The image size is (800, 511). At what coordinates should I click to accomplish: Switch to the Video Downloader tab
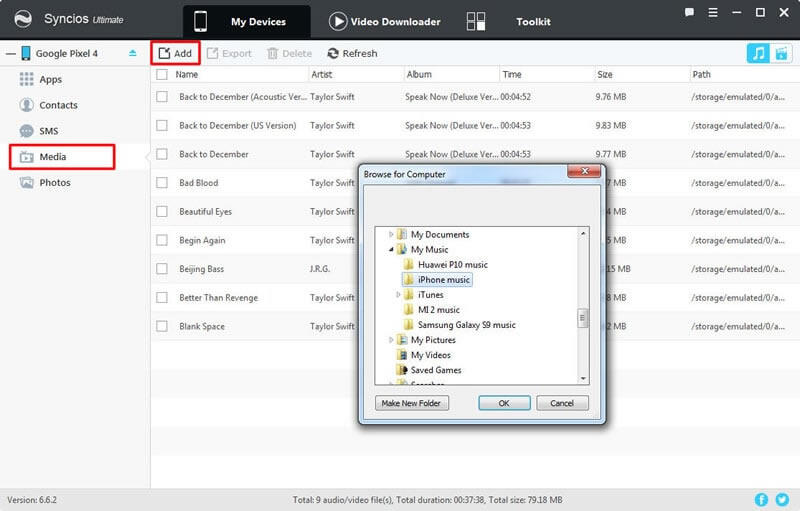click(383, 21)
